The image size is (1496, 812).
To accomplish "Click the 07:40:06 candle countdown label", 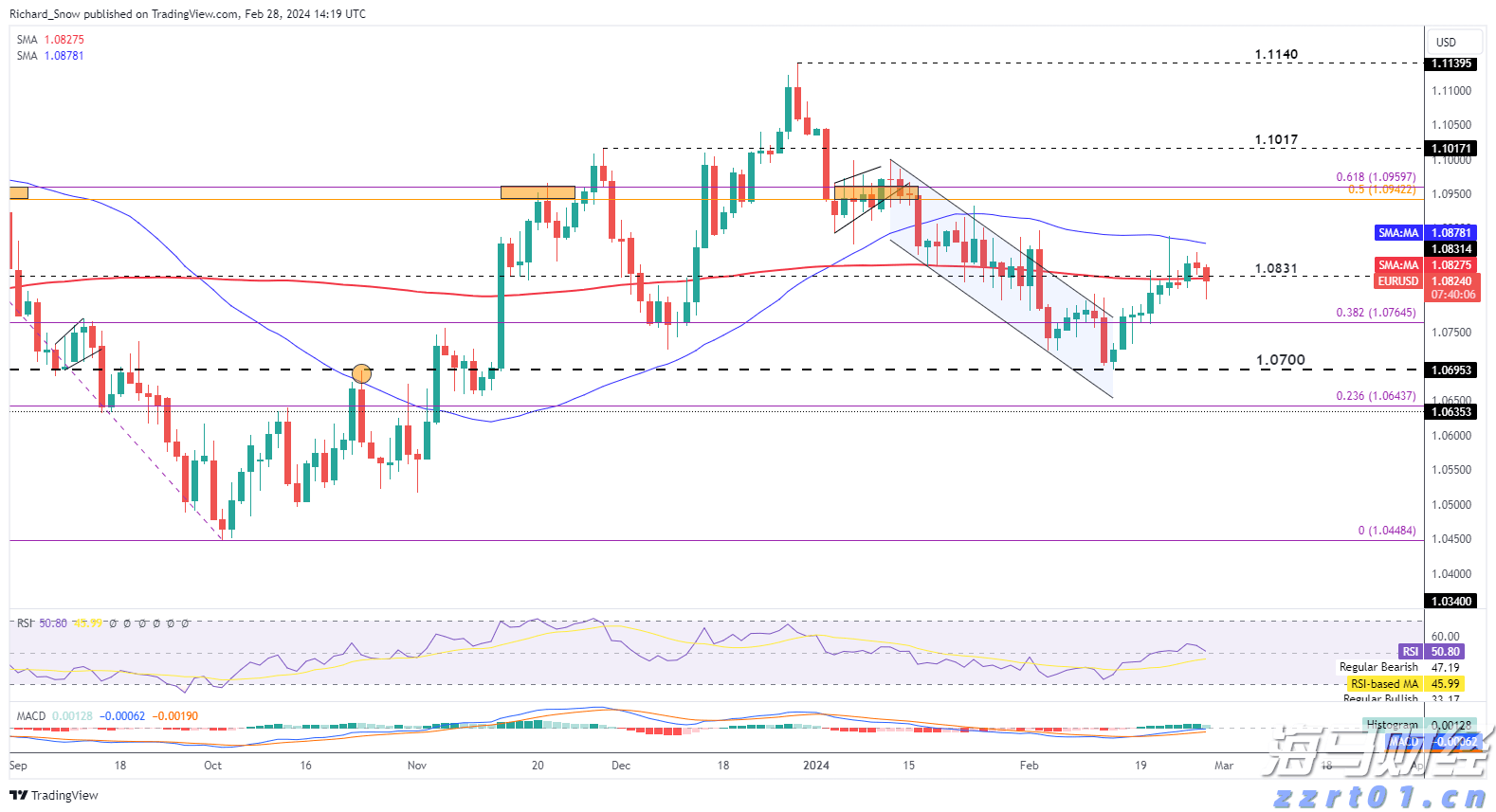I will (x=1452, y=295).
